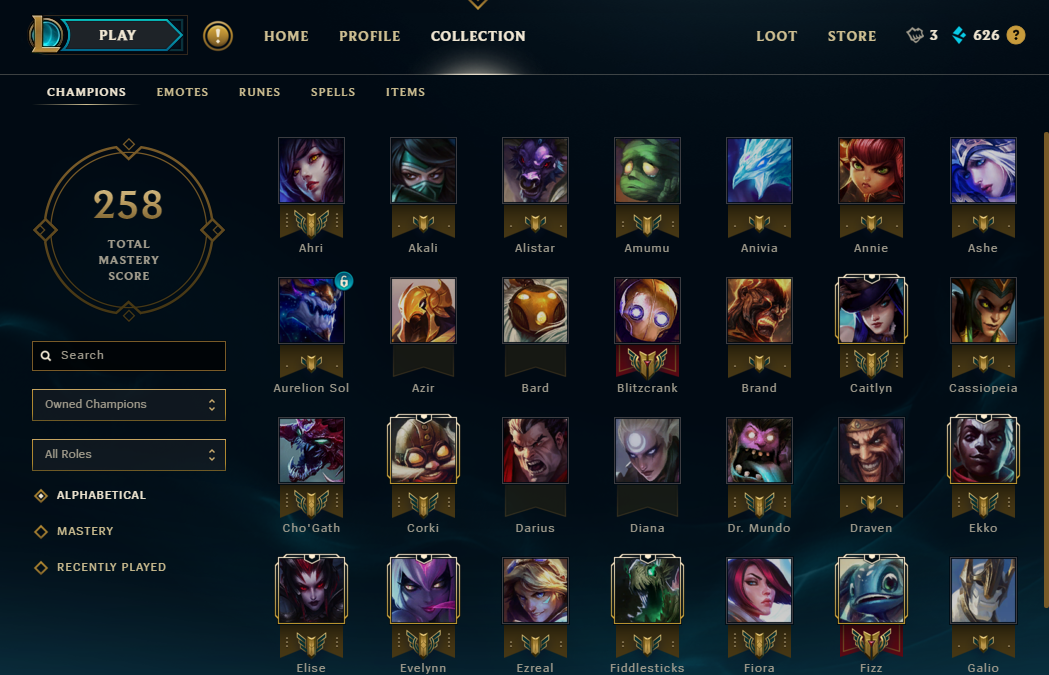The height and width of the screenshot is (675, 1049).
Task: Open the Runes sub-tab
Action: (x=260, y=92)
